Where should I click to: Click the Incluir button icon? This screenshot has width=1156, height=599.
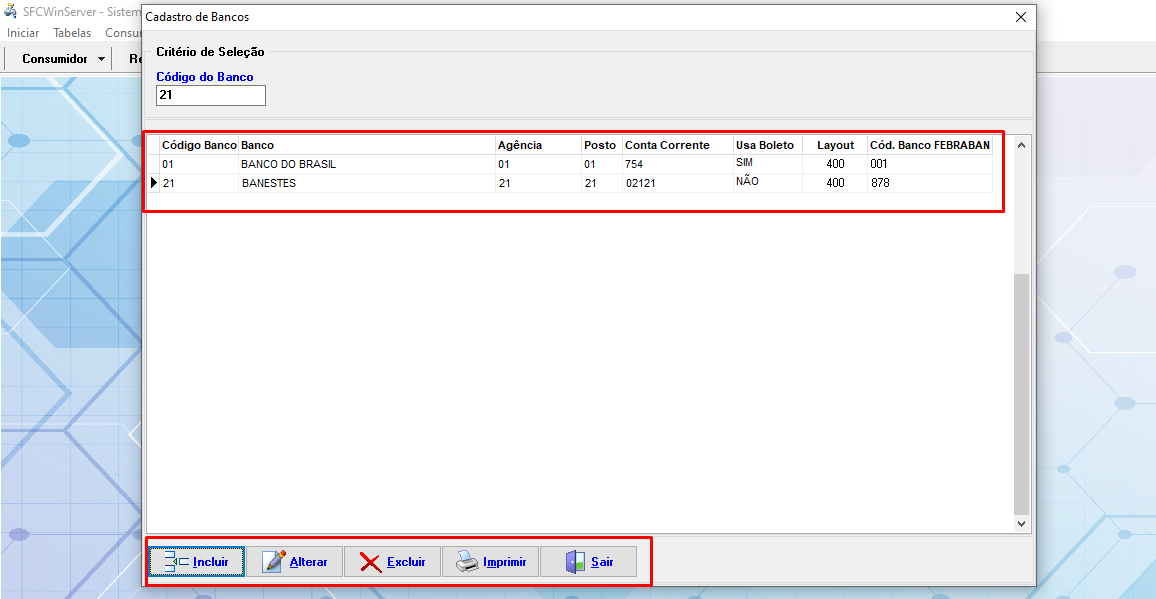click(176, 562)
